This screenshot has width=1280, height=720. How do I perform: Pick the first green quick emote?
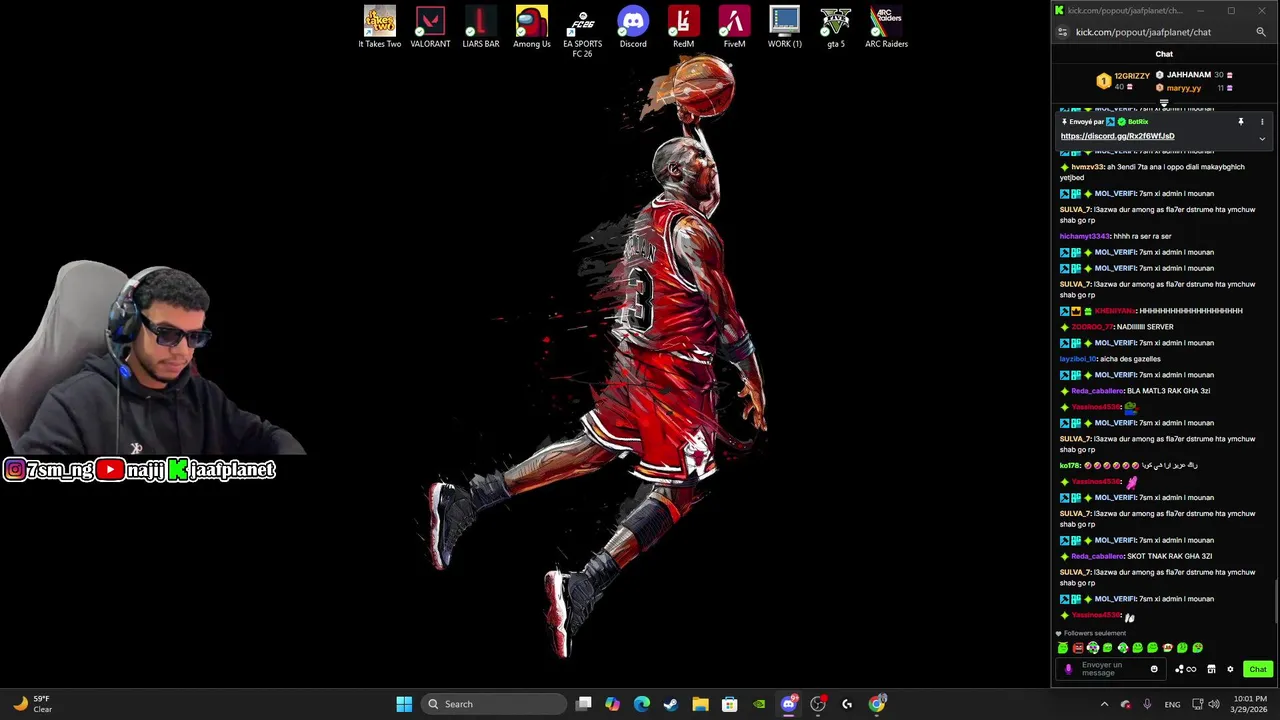pos(1063,648)
